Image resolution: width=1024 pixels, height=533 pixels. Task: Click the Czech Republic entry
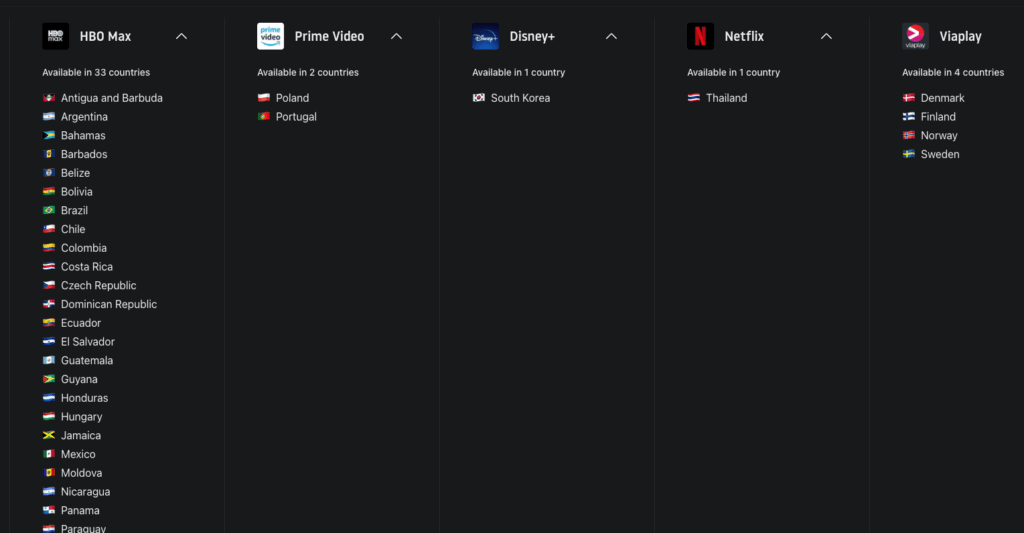98,286
